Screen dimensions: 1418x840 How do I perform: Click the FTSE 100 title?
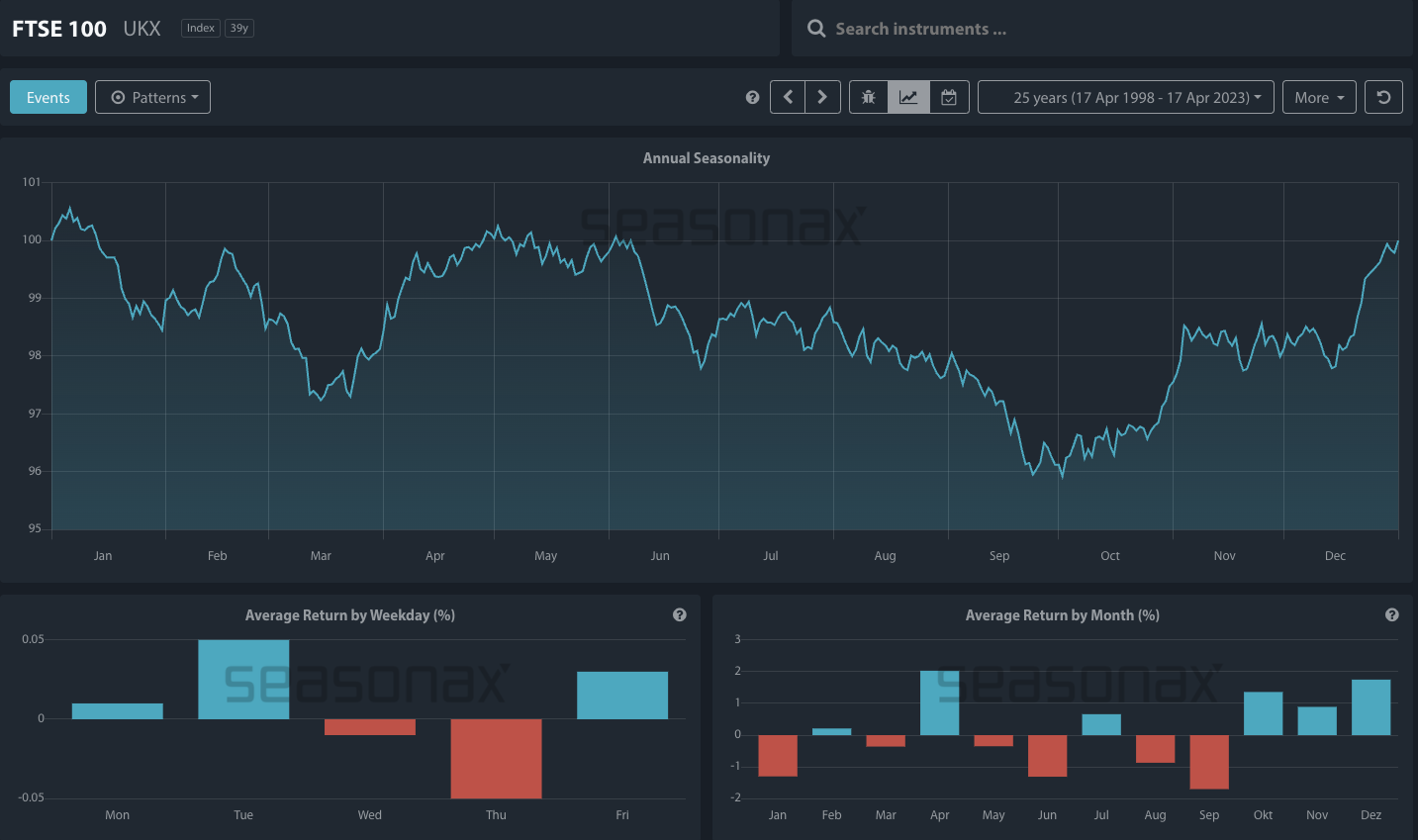pos(59,29)
